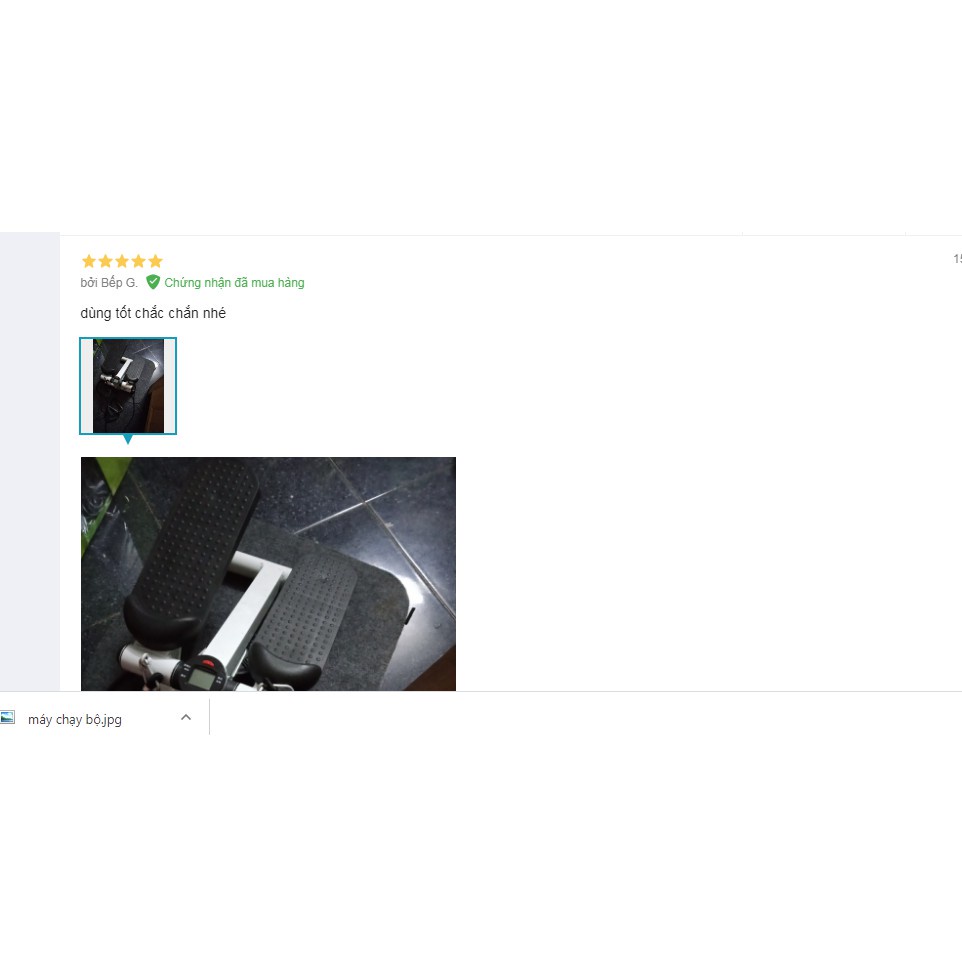
Task: Select the review photo thumbnail
Action: click(x=128, y=386)
